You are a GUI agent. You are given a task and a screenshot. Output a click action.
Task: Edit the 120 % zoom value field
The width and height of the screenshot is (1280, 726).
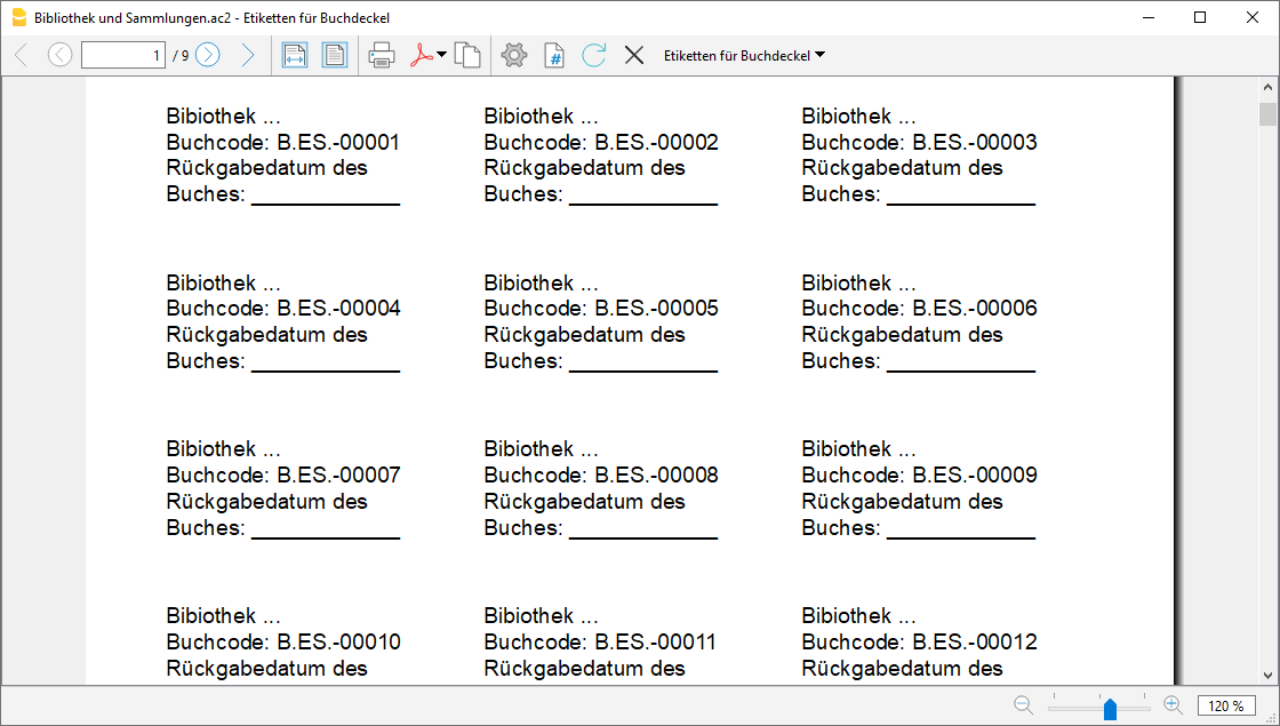[x=1226, y=705]
